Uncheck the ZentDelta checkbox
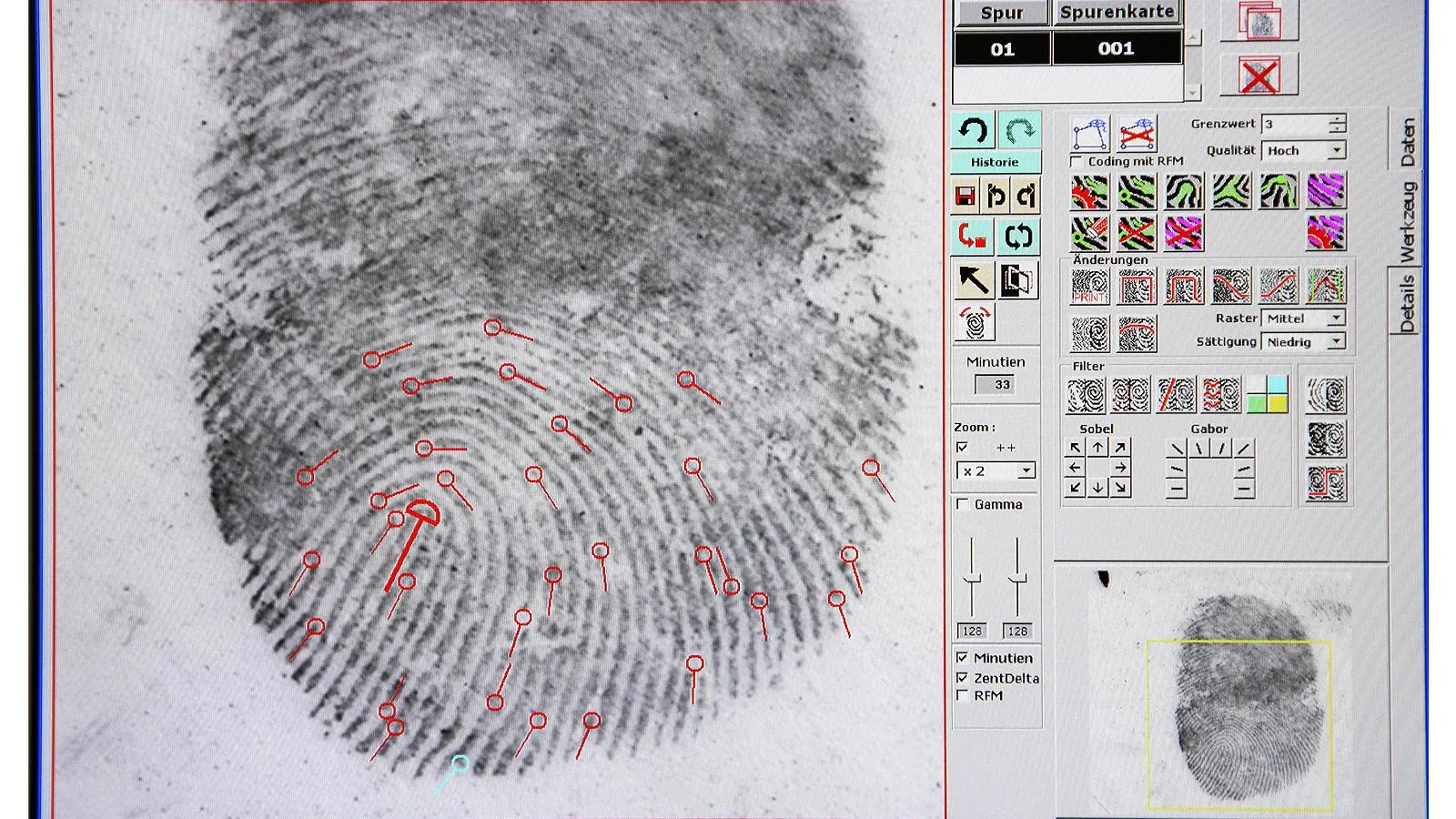The height and width of the screenshot is (819, 1456). (963, 678)
